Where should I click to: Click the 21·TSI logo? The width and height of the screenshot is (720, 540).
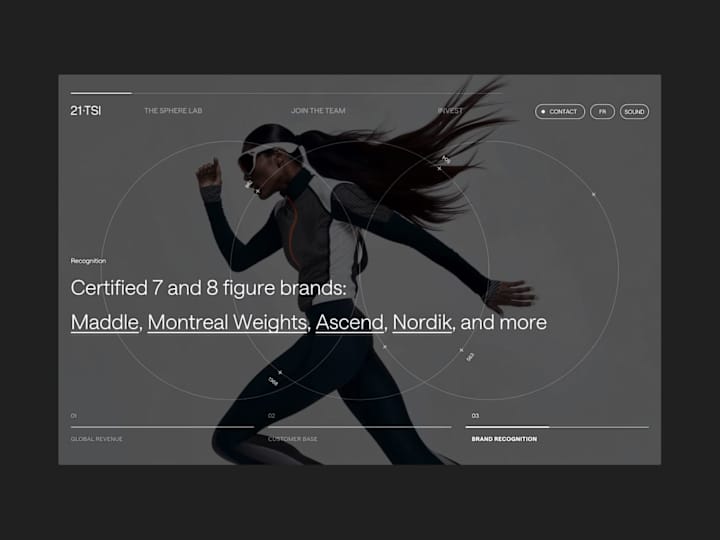click(86, 111)
